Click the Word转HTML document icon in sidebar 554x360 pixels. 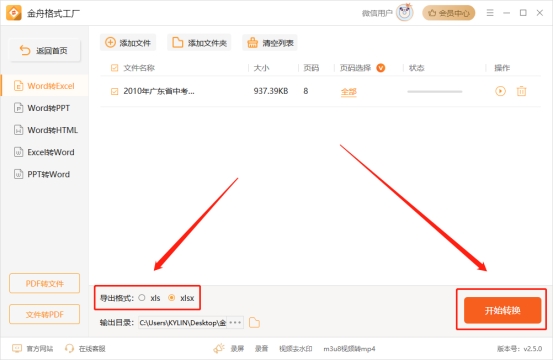click(x=18, y=130)
